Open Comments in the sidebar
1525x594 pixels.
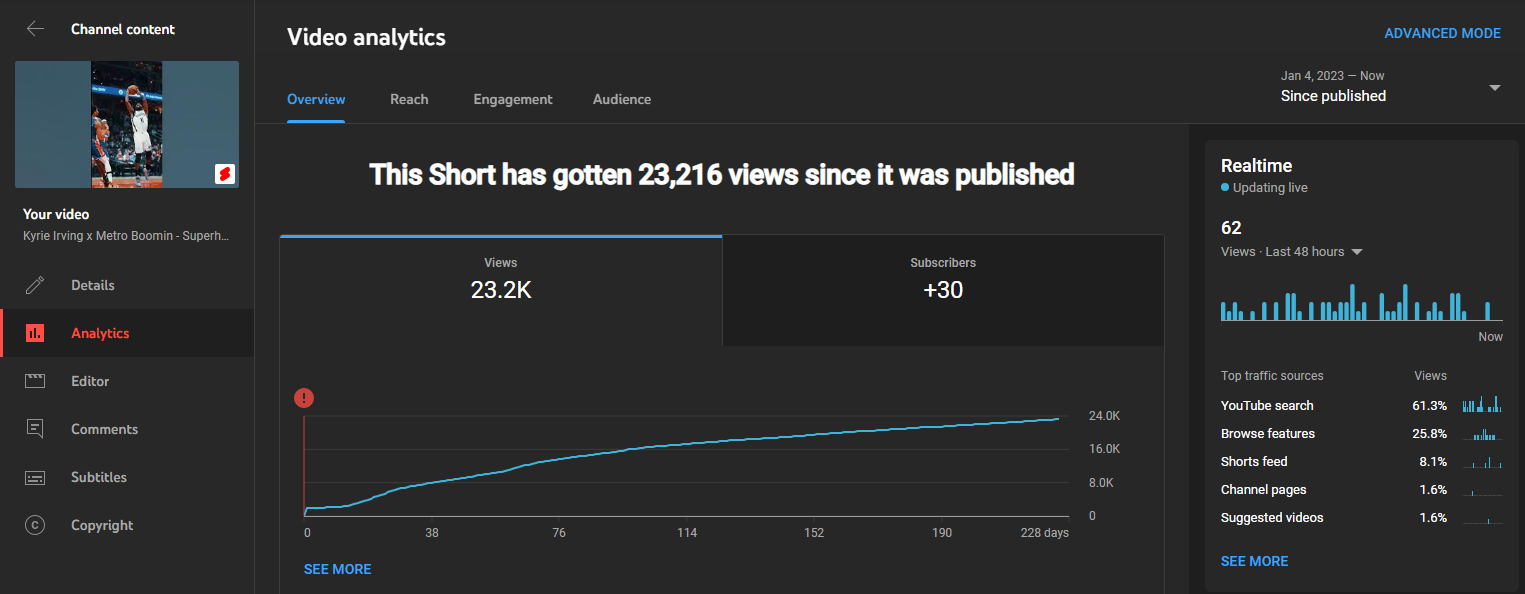coord(127,429)
